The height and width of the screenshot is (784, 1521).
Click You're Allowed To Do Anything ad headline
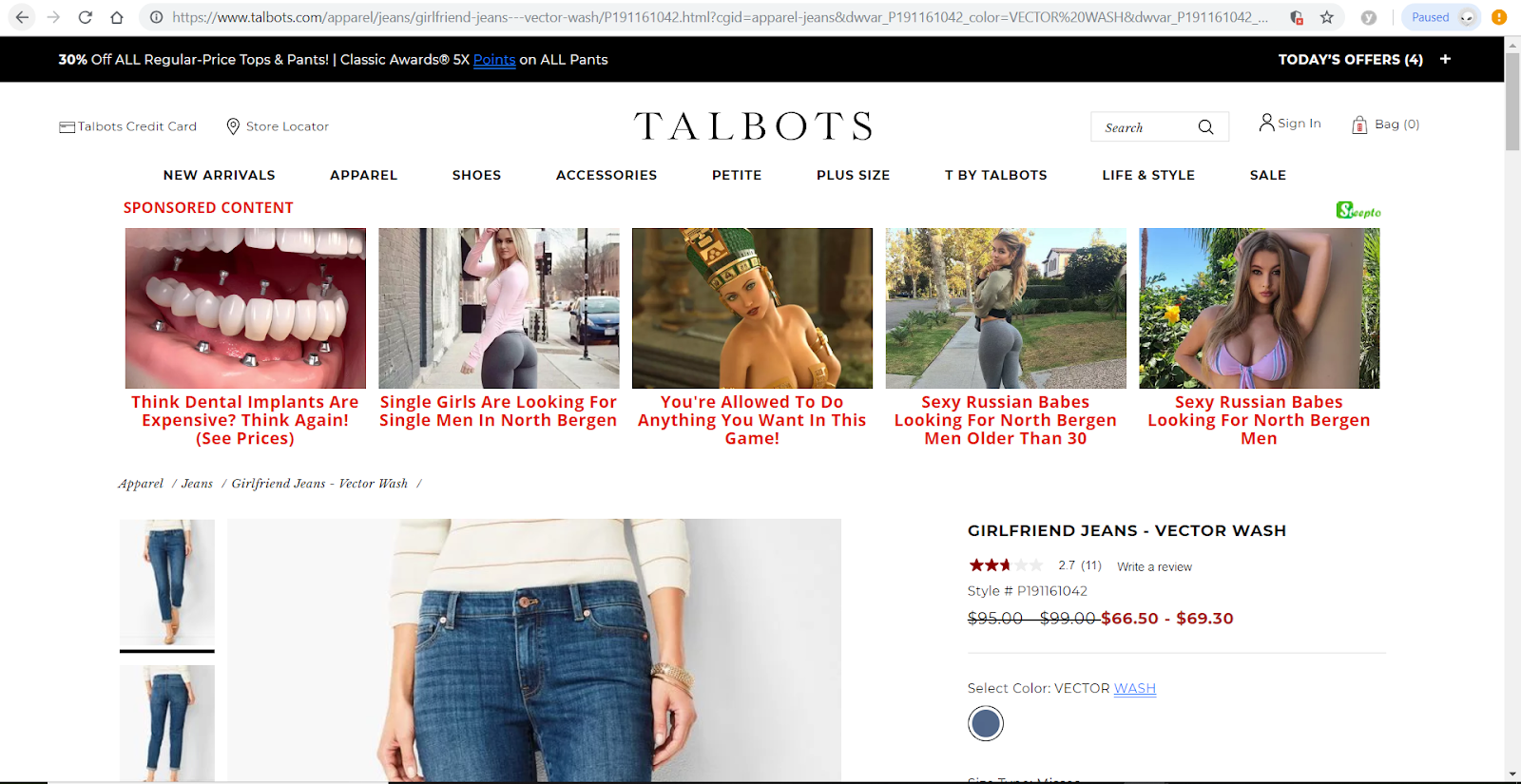tap(752, 420)
